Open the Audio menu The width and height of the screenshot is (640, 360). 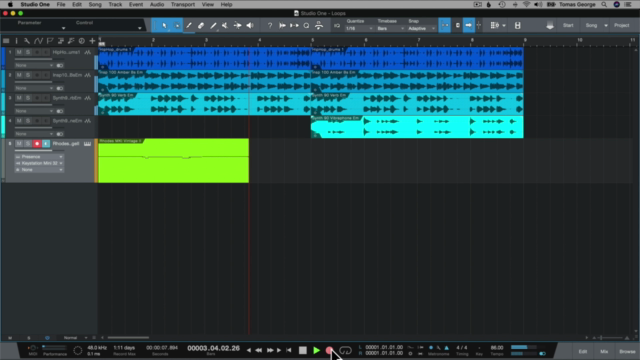point(157,4)
